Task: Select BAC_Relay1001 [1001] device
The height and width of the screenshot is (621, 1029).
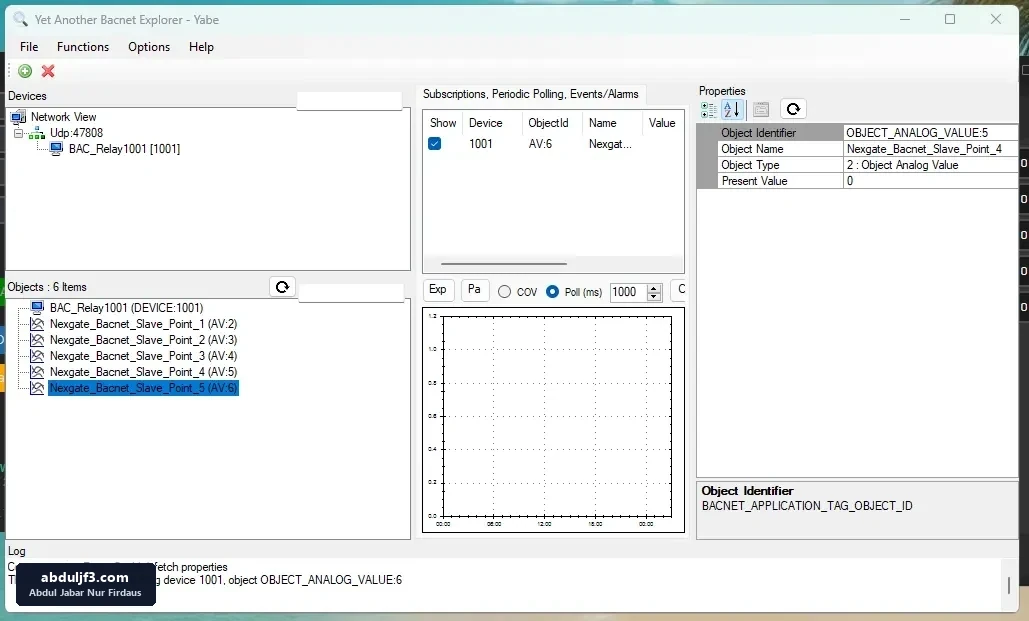Action: (124, 149)
